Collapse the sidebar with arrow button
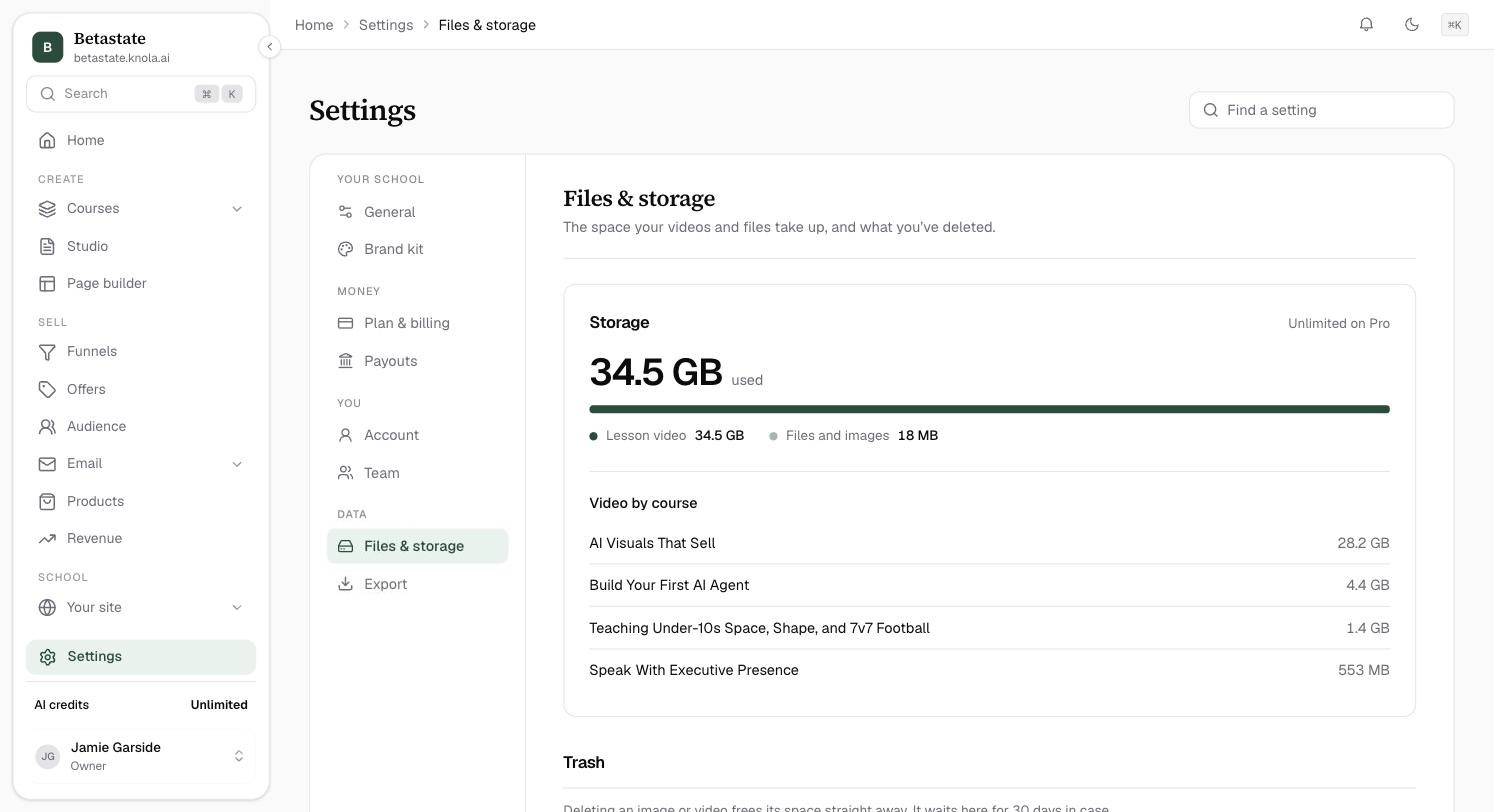 tap(269, 46)
